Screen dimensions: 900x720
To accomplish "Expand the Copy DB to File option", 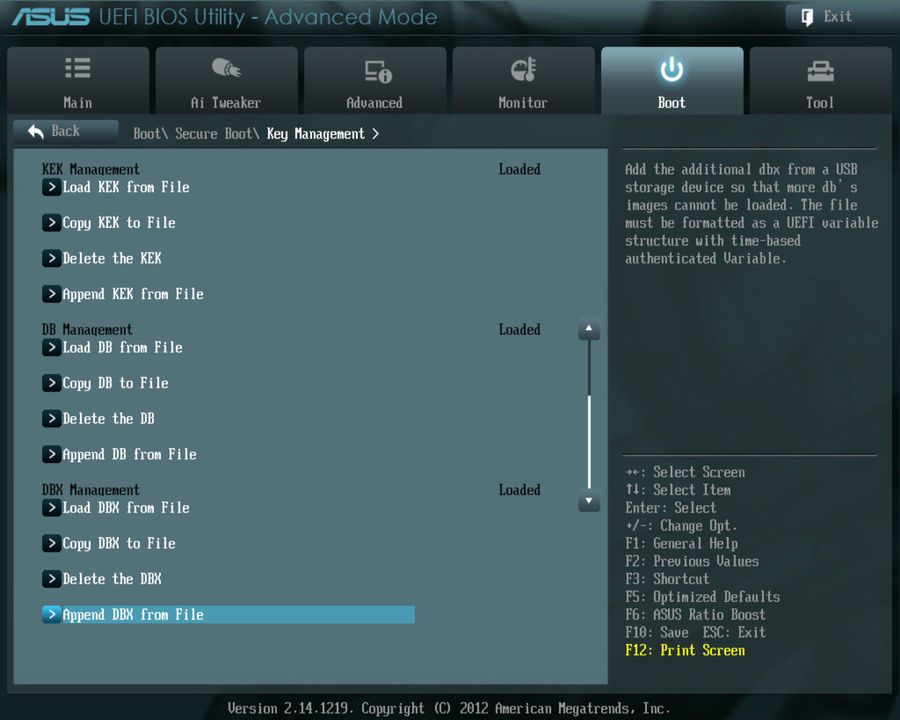I will coord(115,383).
